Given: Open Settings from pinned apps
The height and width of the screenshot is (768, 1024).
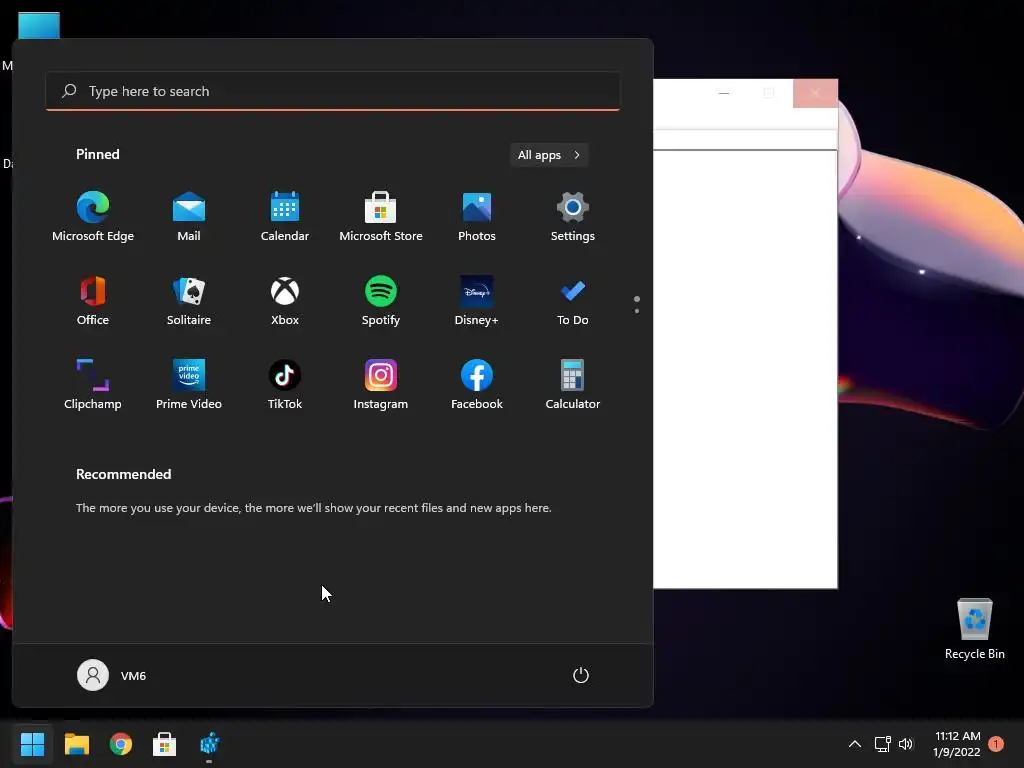Looking at the screenshot, I should (x=573, y=217).
